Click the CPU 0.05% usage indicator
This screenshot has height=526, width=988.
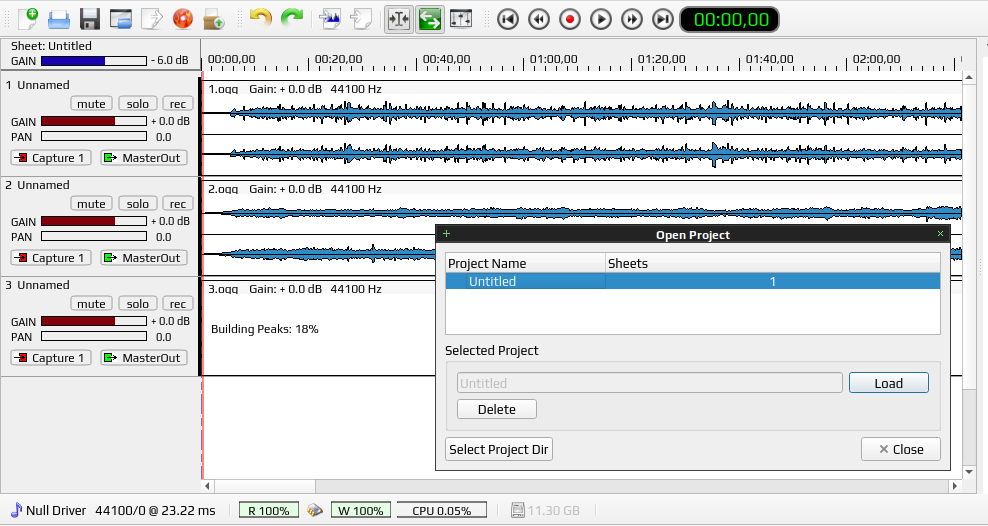442,510
